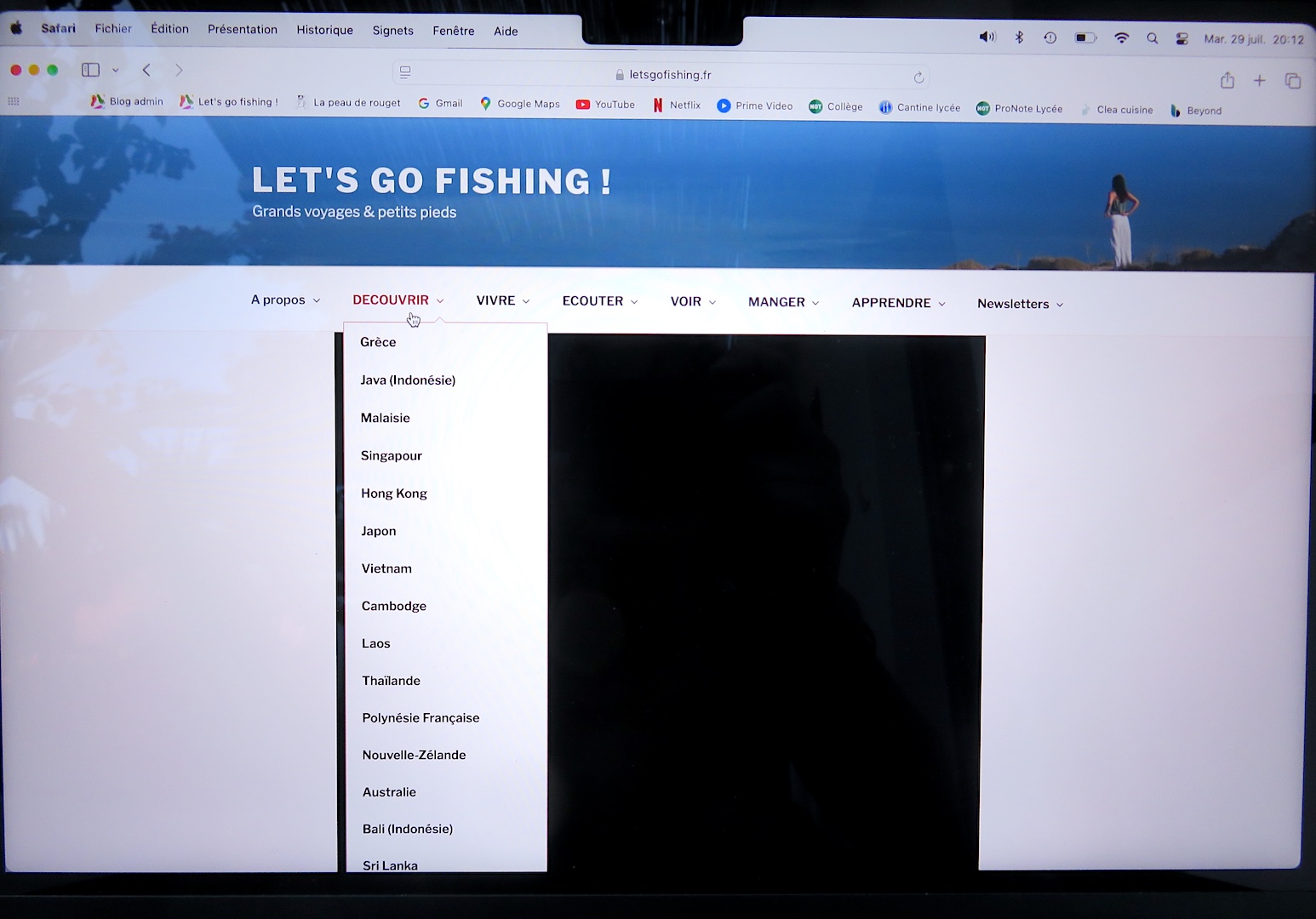Image resolution: width=1316 pixels, height=919 pixels.
Task: Go to the Vietnam page
Action: (386, 568)
